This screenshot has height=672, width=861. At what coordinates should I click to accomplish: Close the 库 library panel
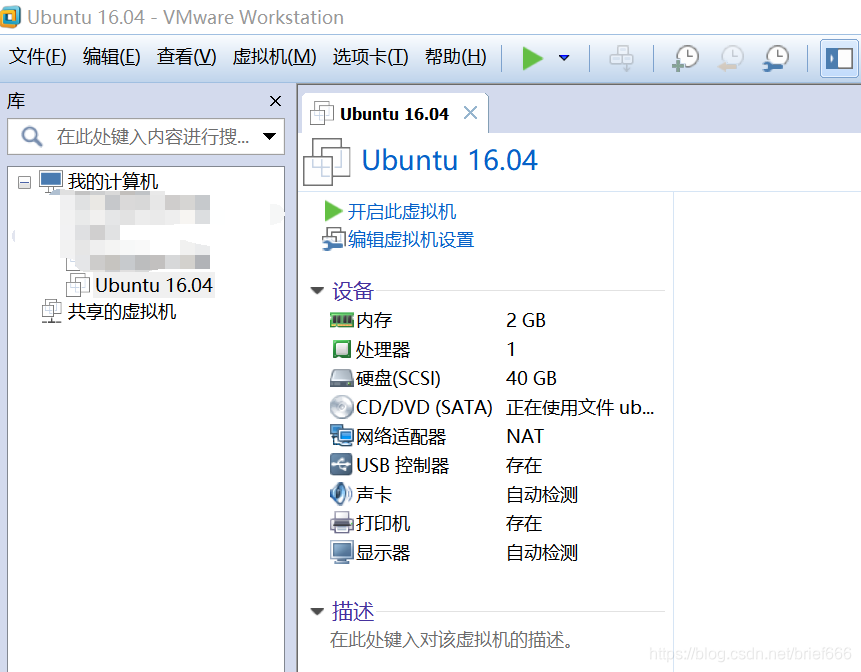pyautogui.click(x=276, y=101)
